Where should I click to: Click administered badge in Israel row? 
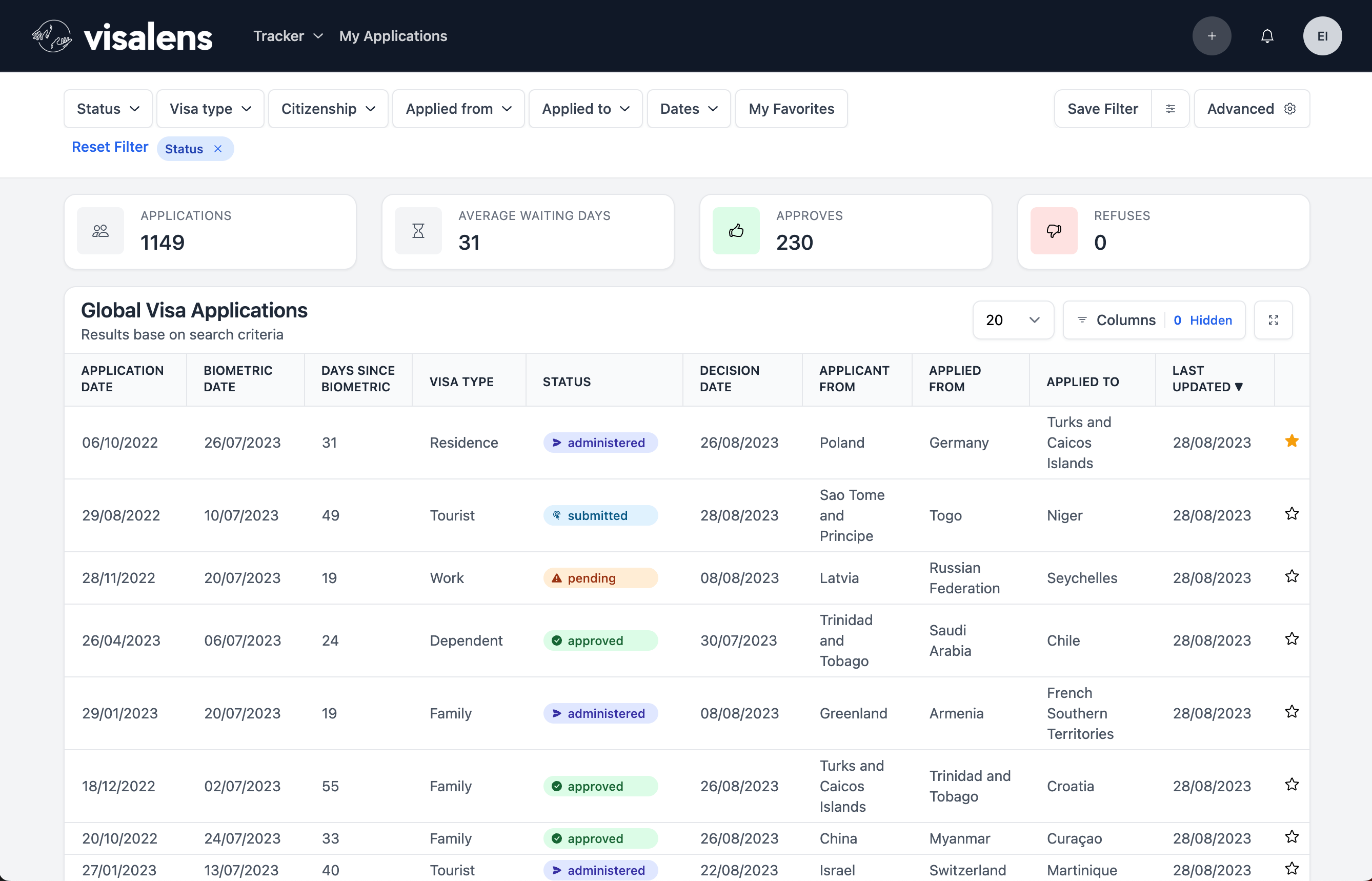click(x=600, y=870)
